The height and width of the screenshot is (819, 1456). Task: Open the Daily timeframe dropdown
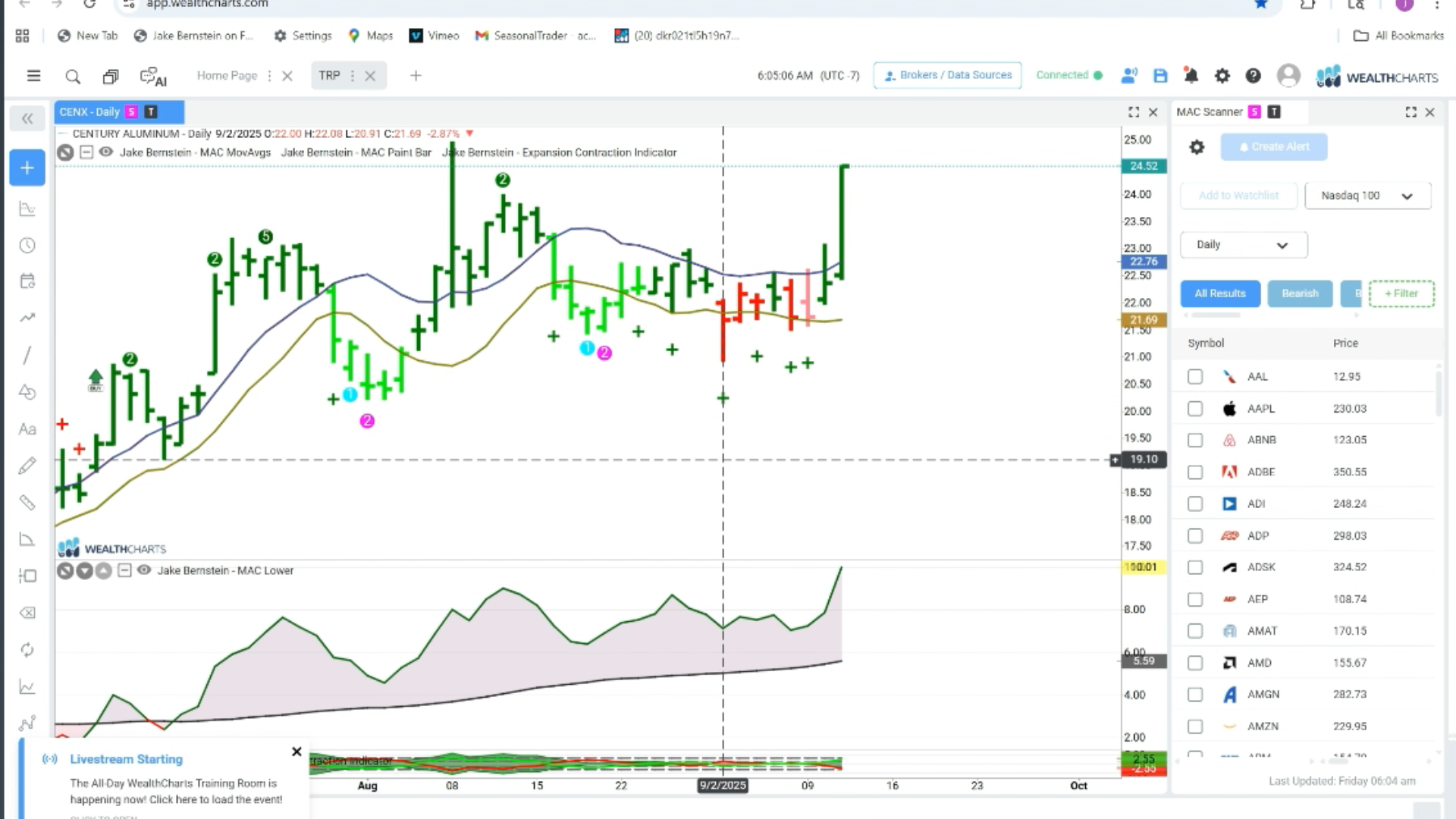[1244, 245]
